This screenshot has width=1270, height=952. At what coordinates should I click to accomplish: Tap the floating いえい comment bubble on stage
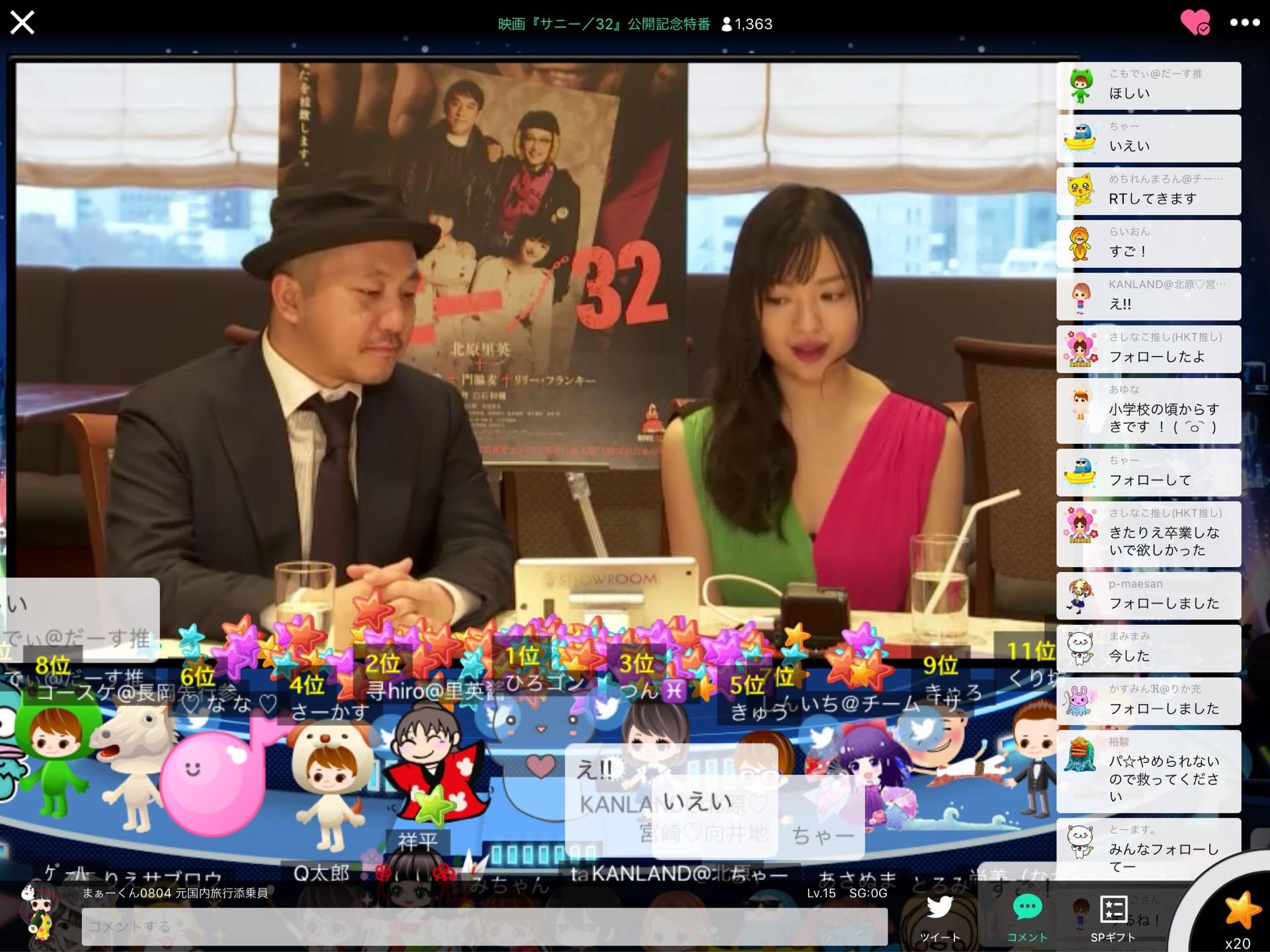(758, 817)
